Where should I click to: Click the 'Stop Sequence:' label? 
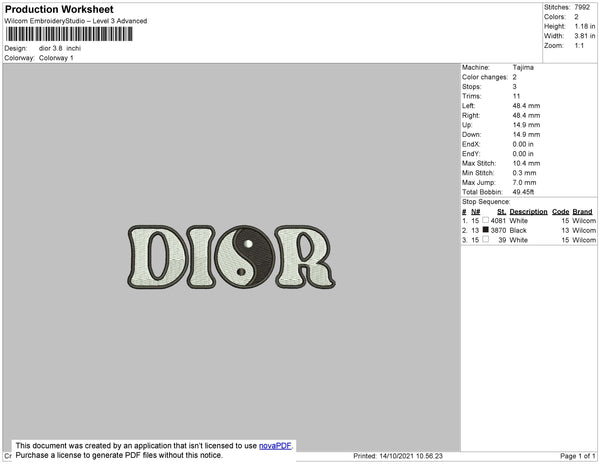coord(486,202)
